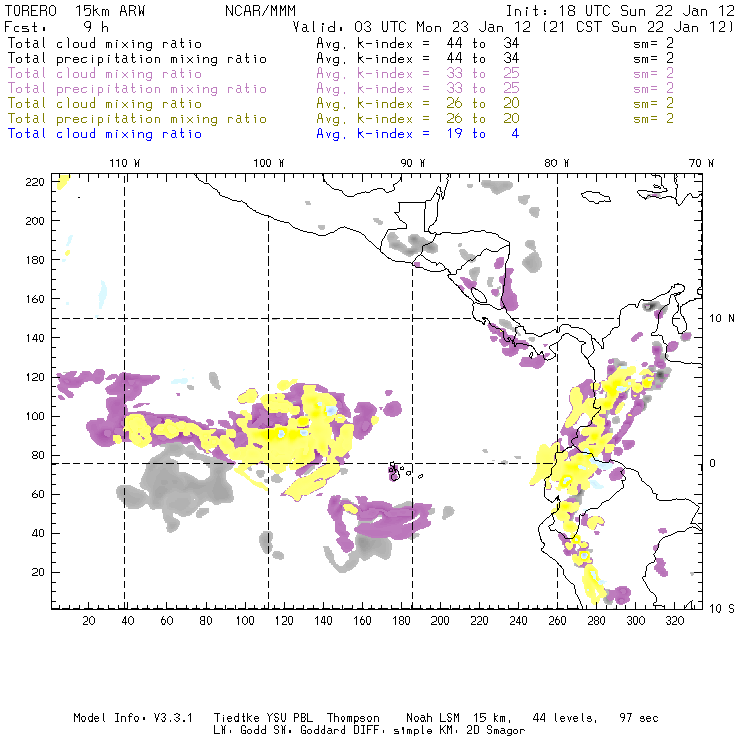Click vertical axis tick label '120'
The image size is (740, 740).
[35, 377]
